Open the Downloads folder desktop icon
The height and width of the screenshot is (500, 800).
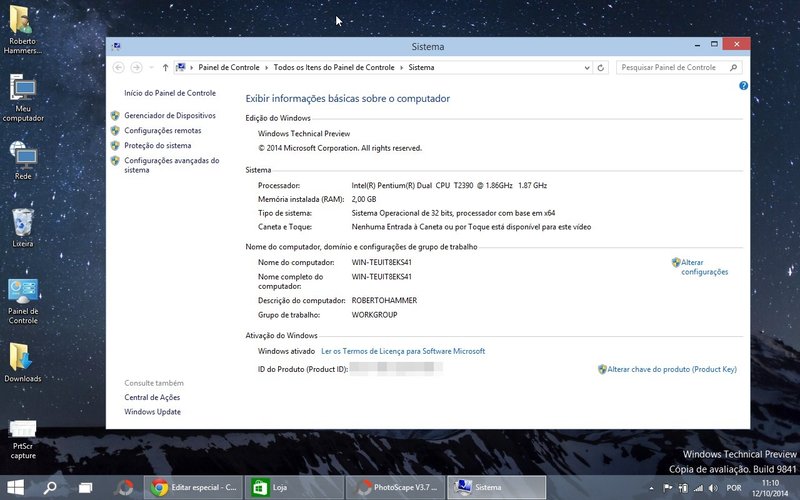pyautogui.click(x=23, y=363)
